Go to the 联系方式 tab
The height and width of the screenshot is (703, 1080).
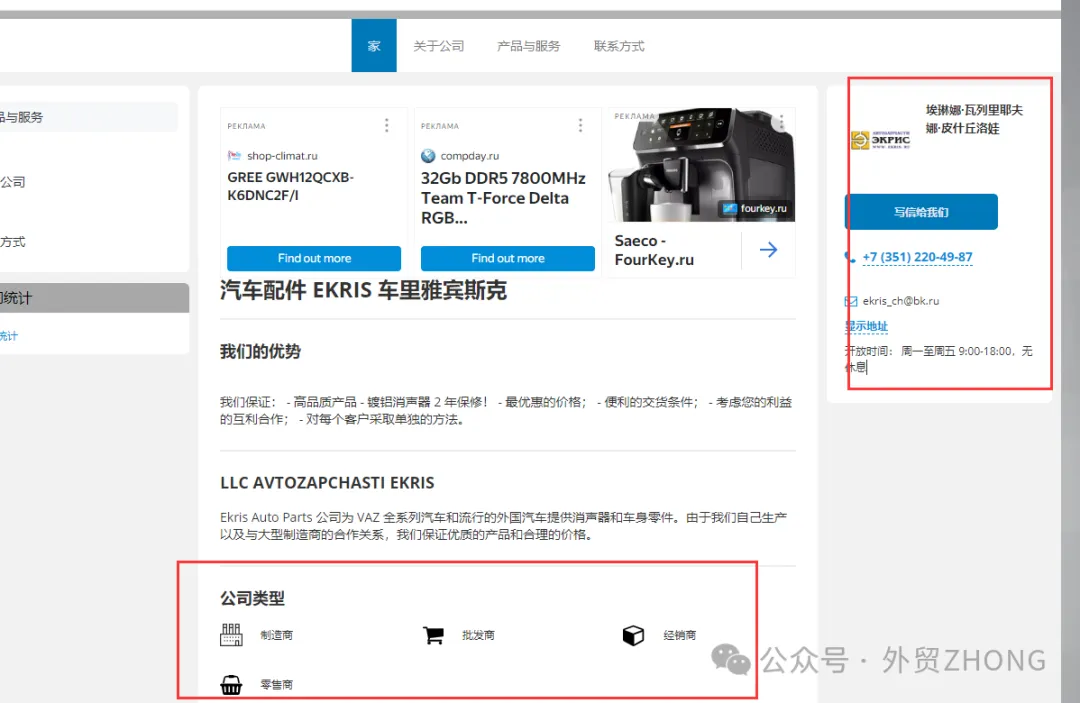(x=619, y=46)
